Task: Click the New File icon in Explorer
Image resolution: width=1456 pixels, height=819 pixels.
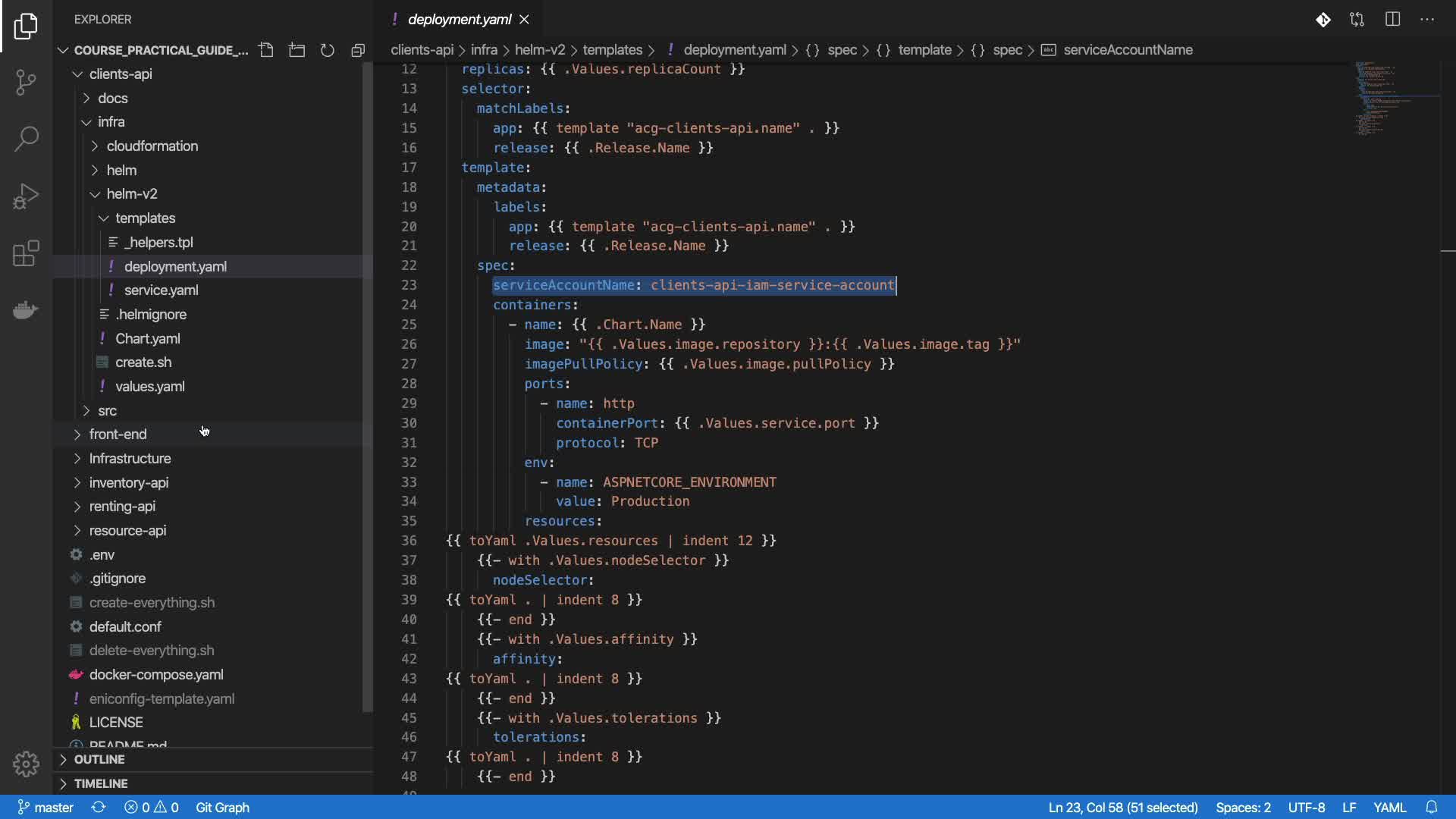Action: click(266, 50)
